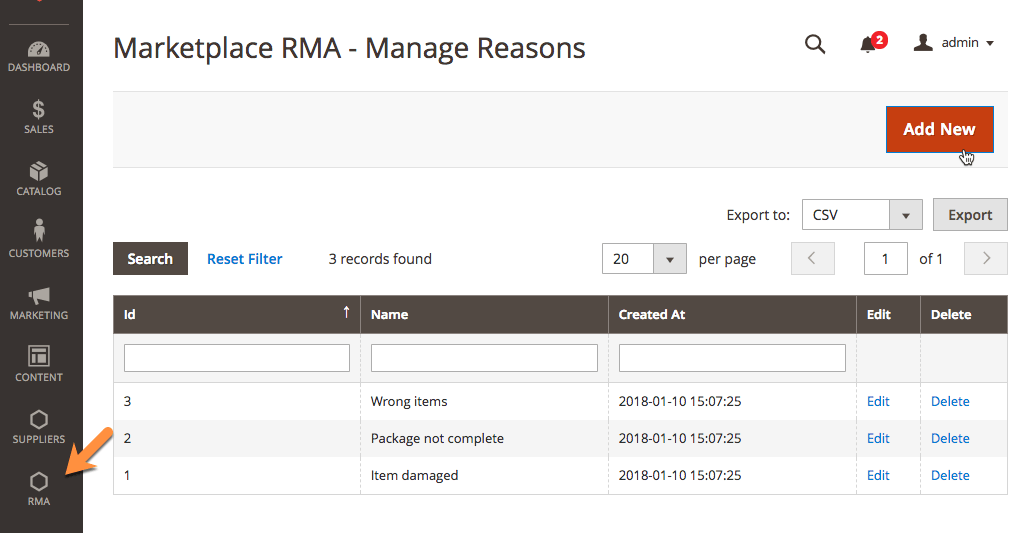The width and height of the screenshot is (1026, 533).
Task: Click the Export button
Action: point(969,215)
